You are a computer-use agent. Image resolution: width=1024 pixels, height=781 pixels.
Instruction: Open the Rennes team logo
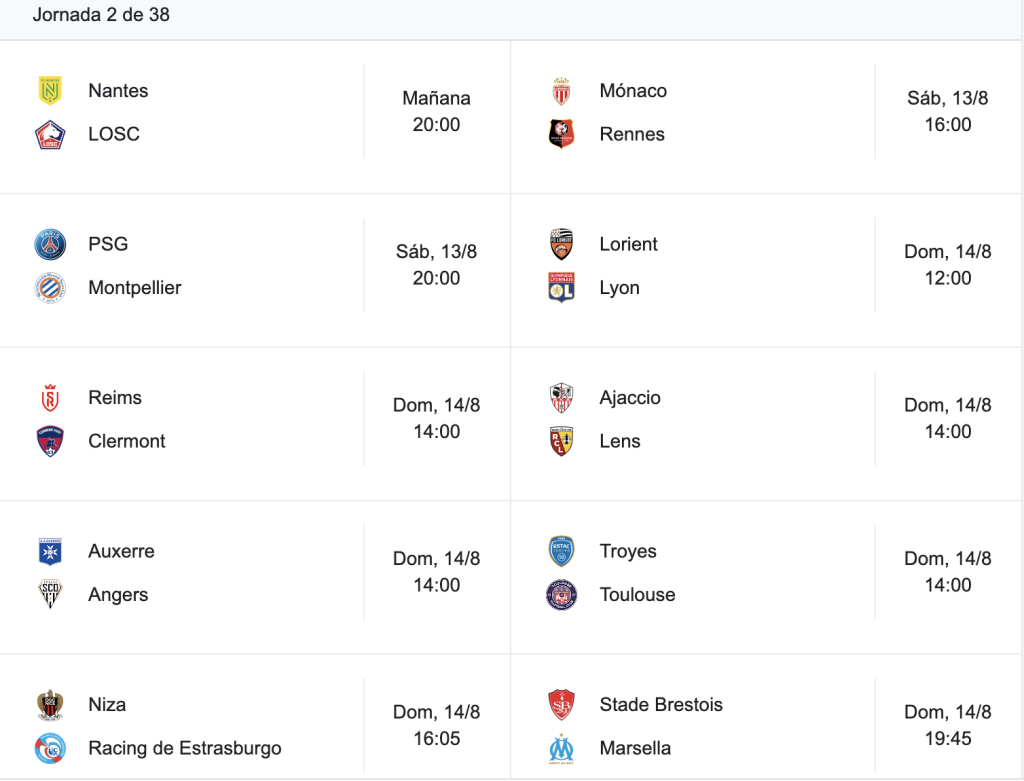[562, 134]
